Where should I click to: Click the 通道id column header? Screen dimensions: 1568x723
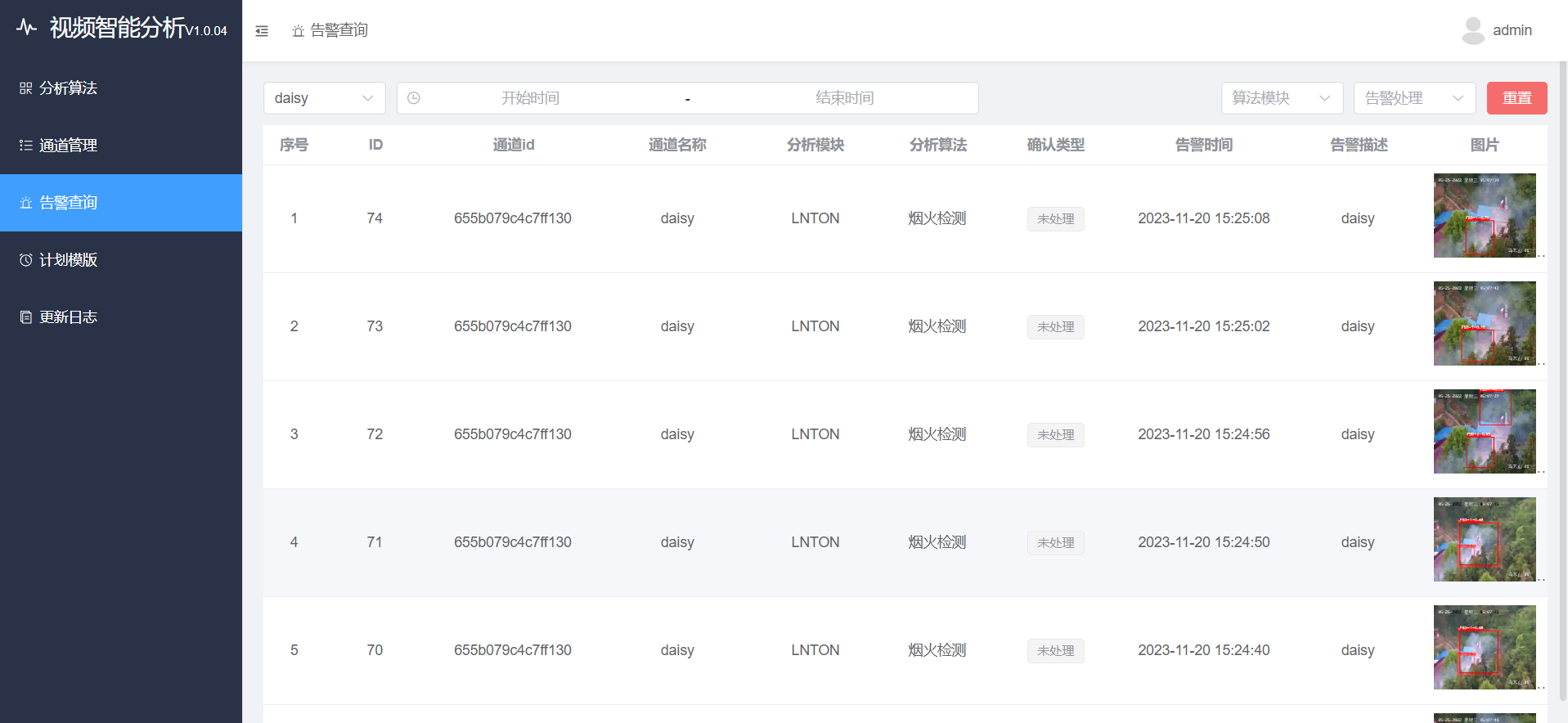(x=514, y=145)
